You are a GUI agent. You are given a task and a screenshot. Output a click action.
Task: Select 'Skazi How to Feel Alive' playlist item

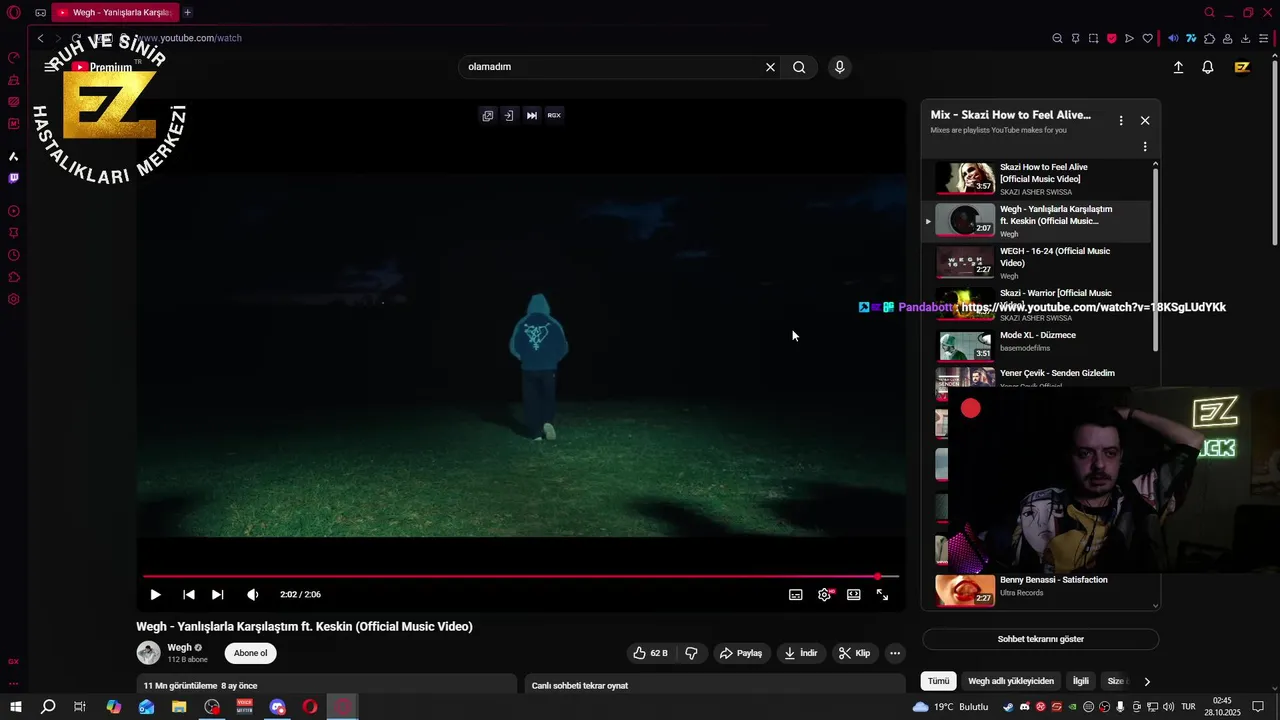coord(1037,179)
